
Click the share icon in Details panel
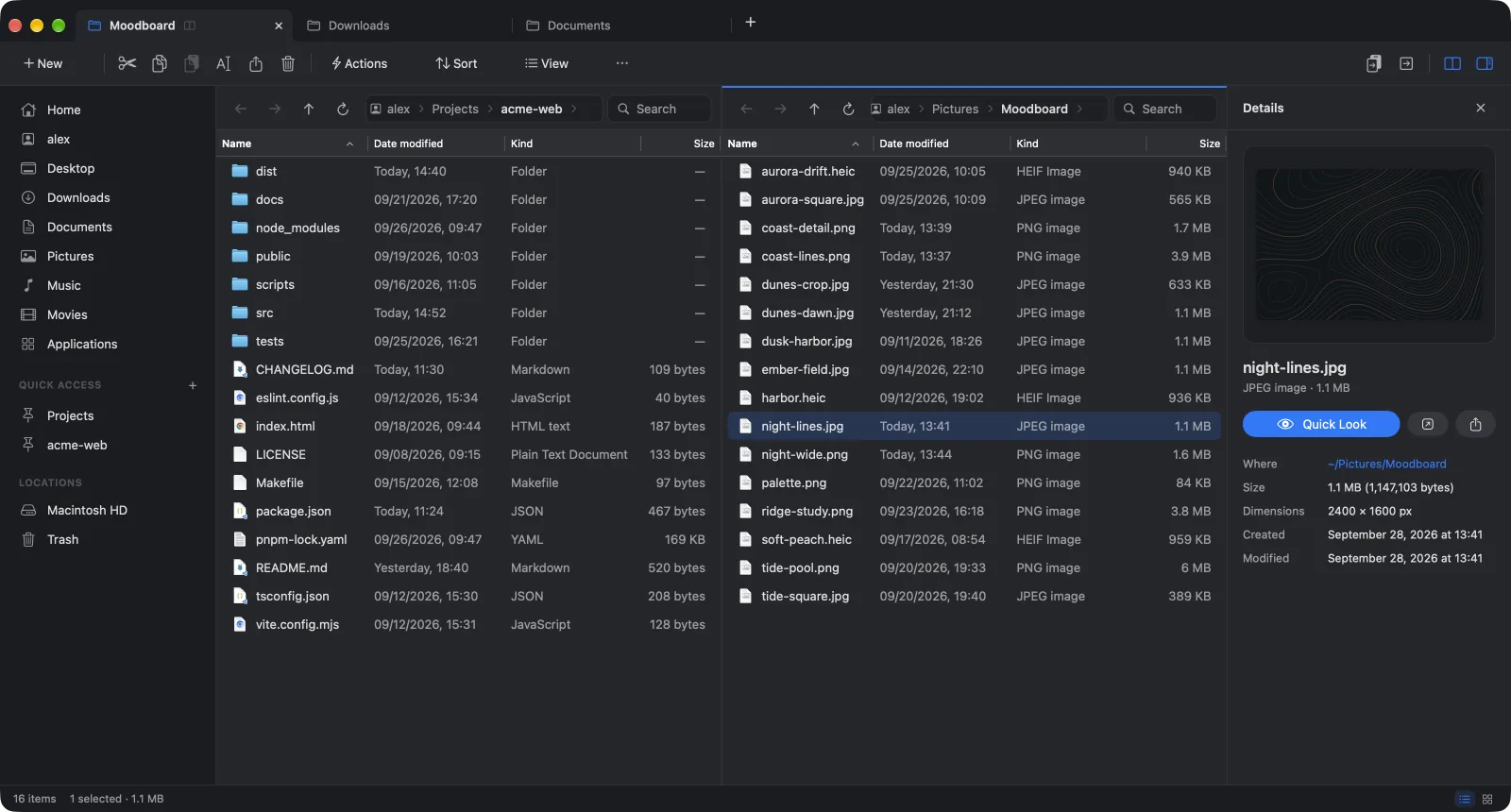point(1475,424)
